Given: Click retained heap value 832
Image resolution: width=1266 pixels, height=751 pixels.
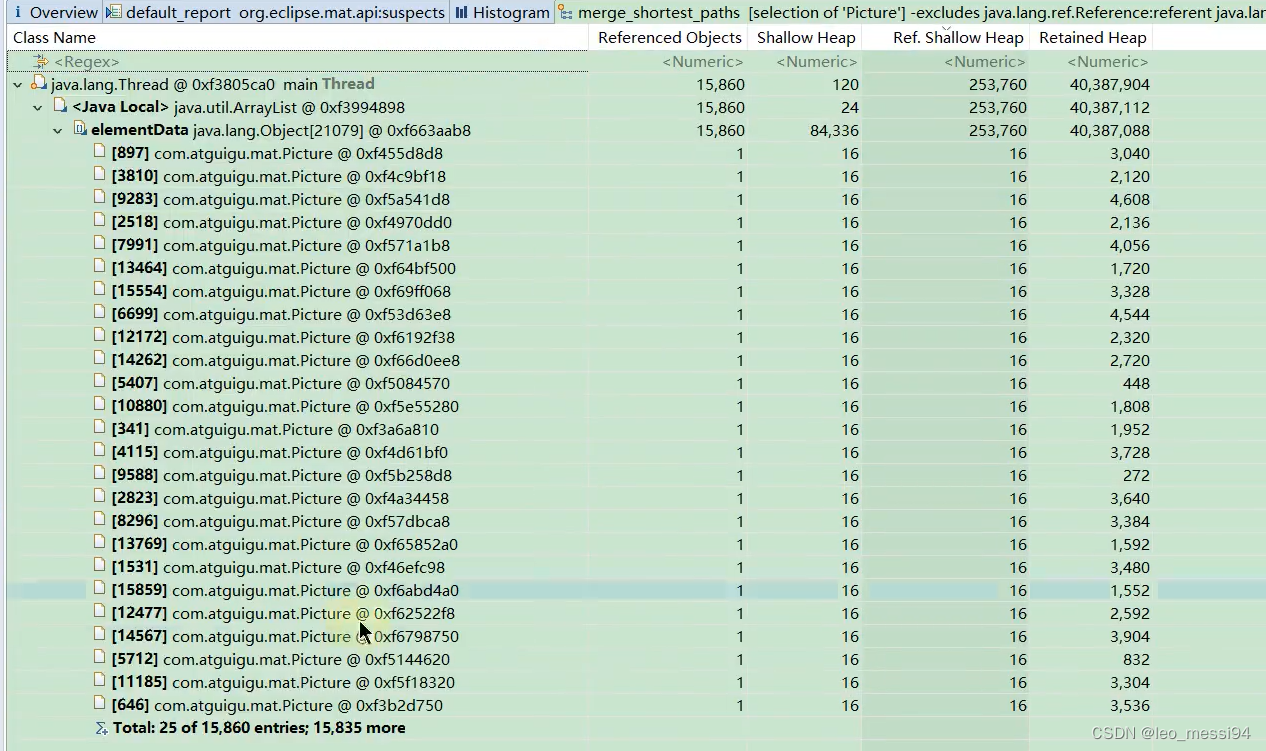Looking at the screenshot, I should [1136, 660].
